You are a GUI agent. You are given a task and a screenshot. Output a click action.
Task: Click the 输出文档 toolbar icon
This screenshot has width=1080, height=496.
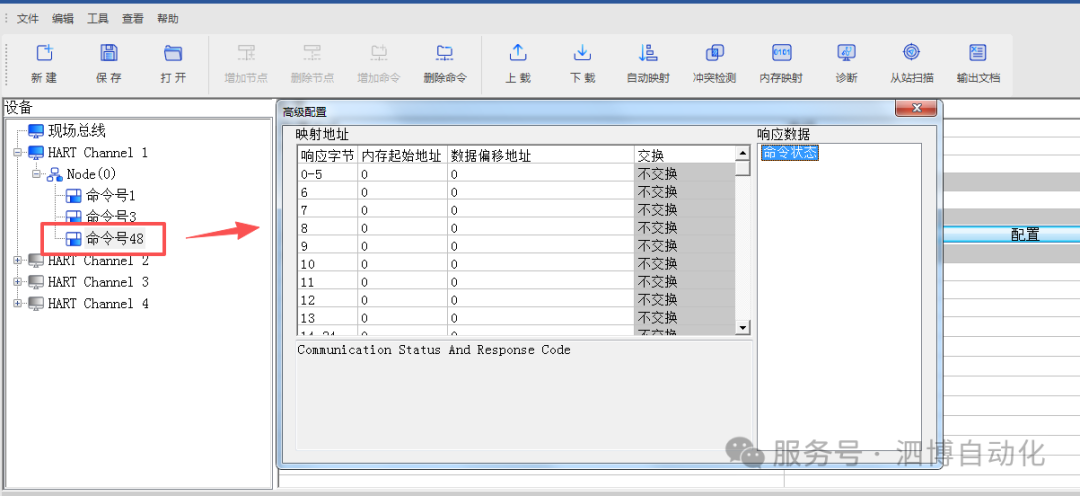click(x=977, y=53)
